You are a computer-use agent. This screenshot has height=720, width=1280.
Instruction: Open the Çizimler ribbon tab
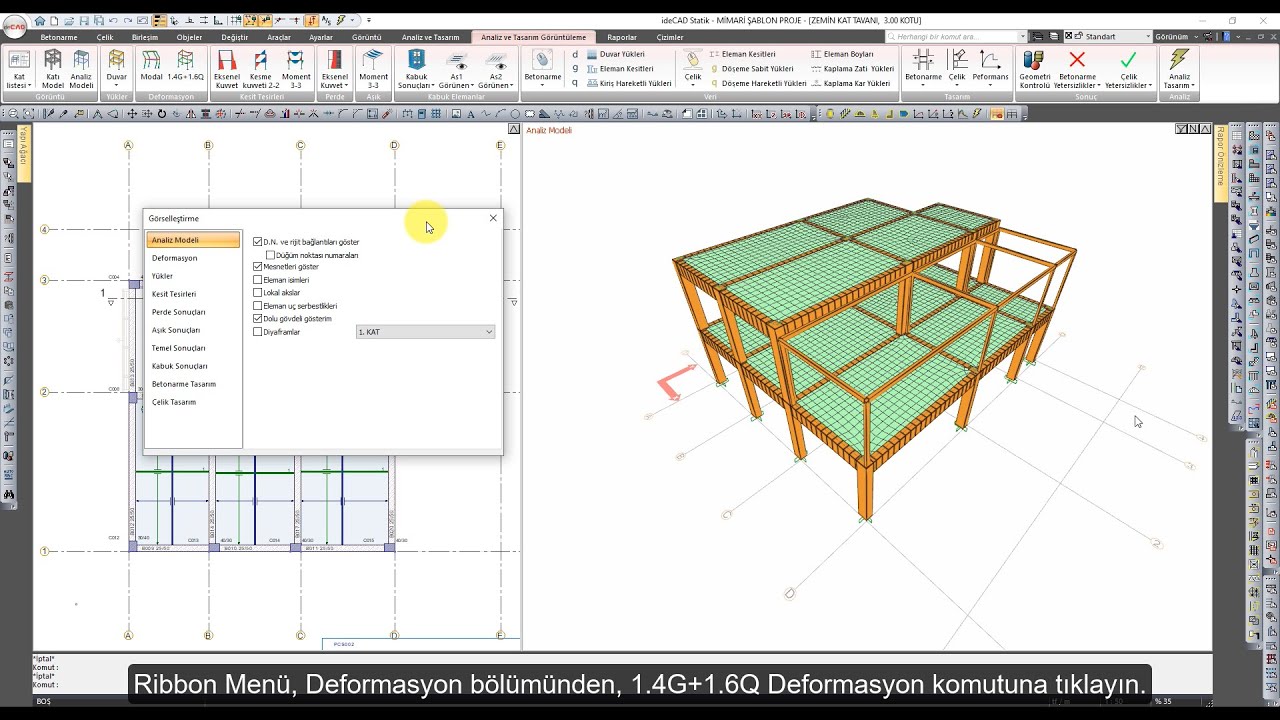pos(670,37)
